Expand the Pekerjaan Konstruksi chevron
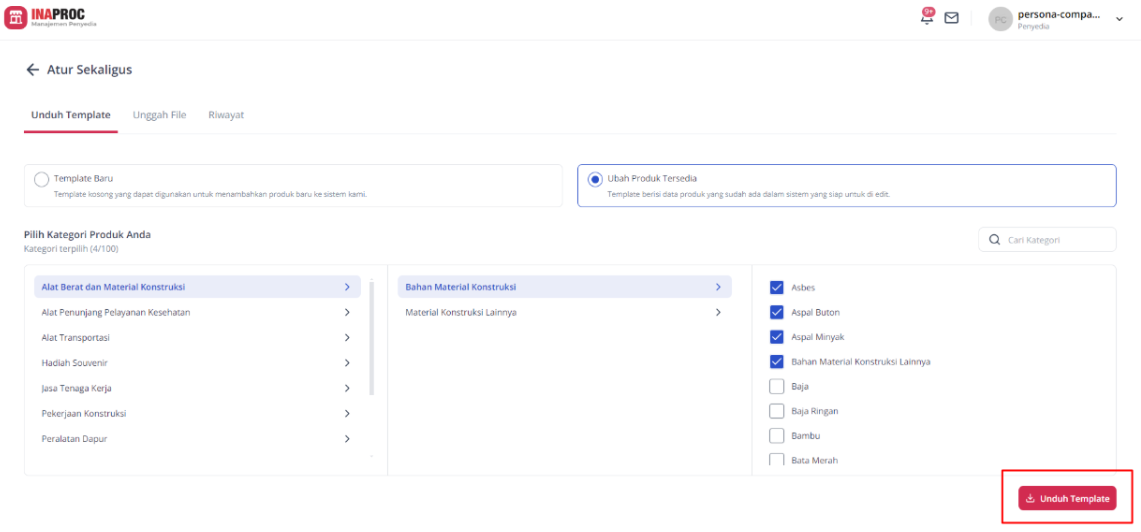 tap(347, 413)
